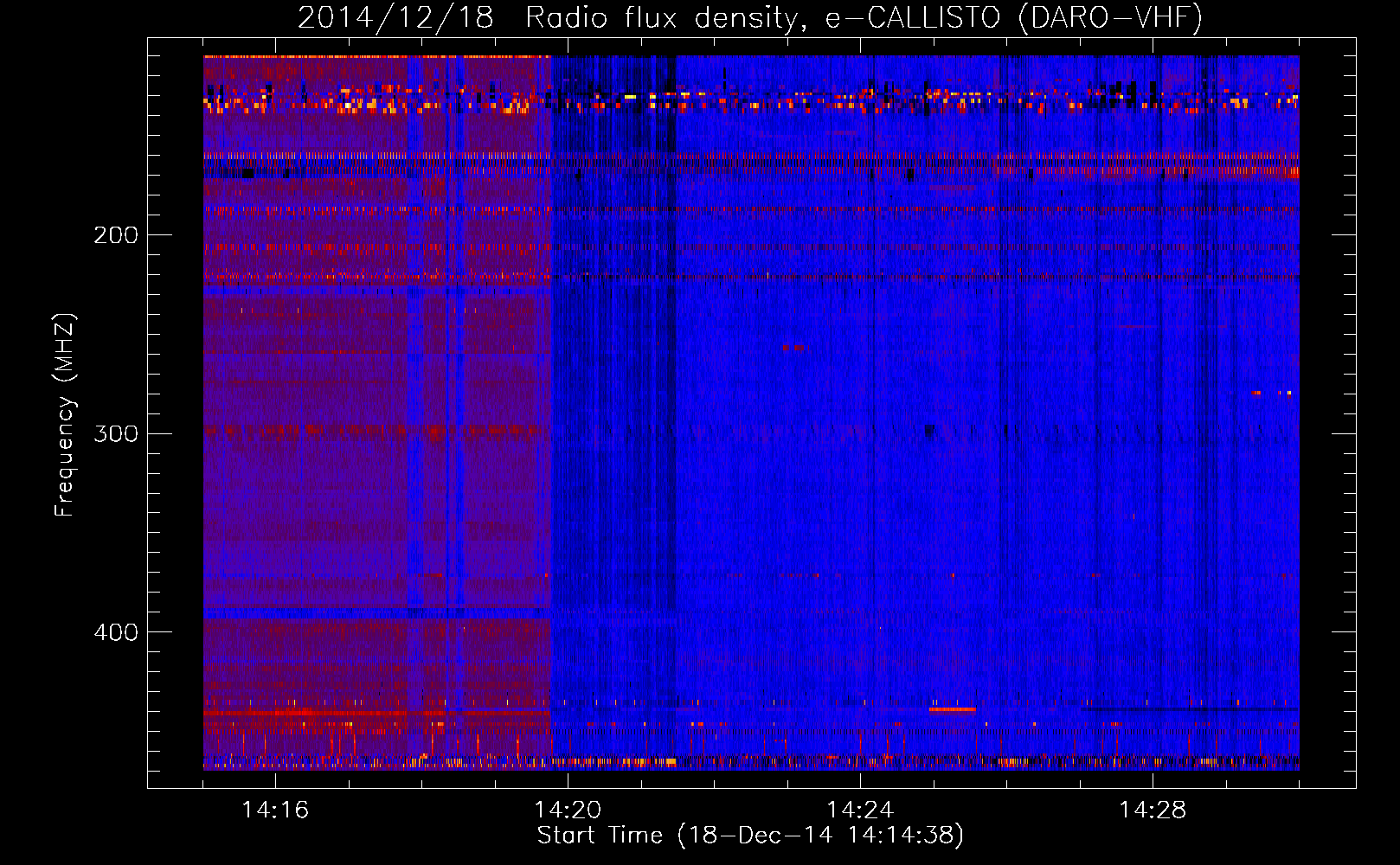This screenshot has width=1400, height=865.
Task: Click the 400 frequency tick label
Action: (x=116, y=632)
